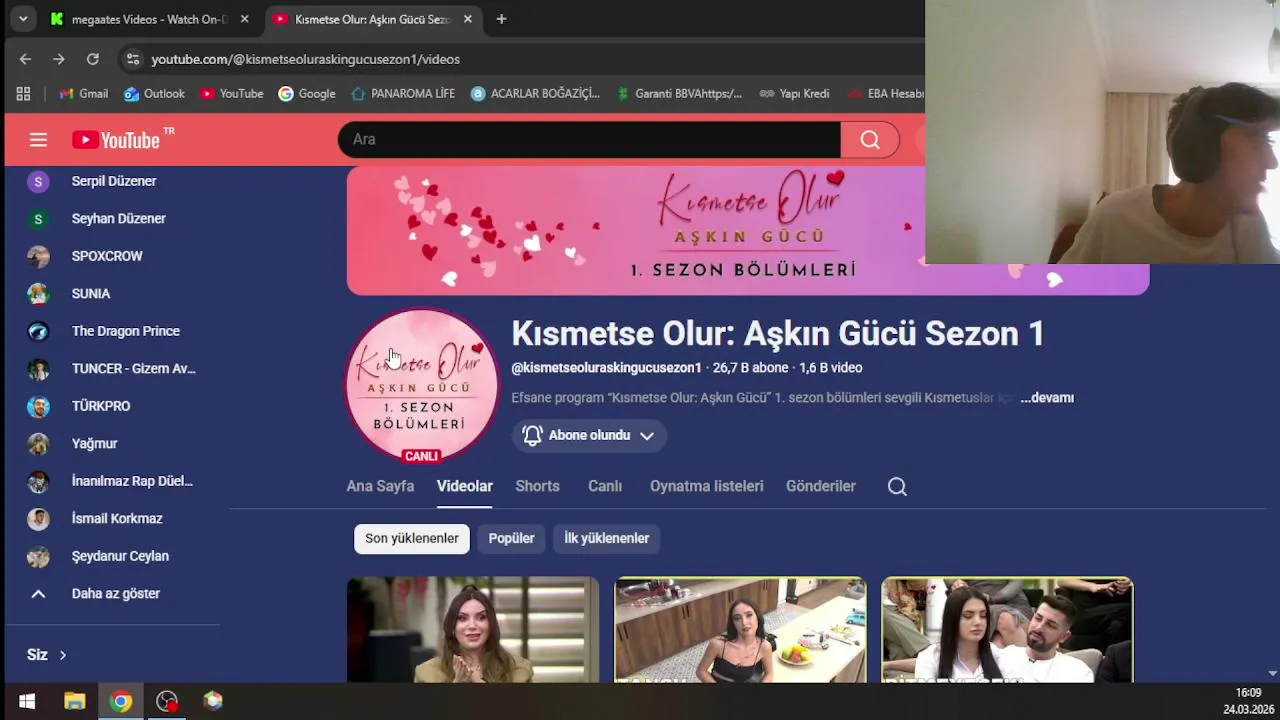The image size is (1280, 720).
Task: Switch to Ana Sayfa tab
Action: coord(380,486)
